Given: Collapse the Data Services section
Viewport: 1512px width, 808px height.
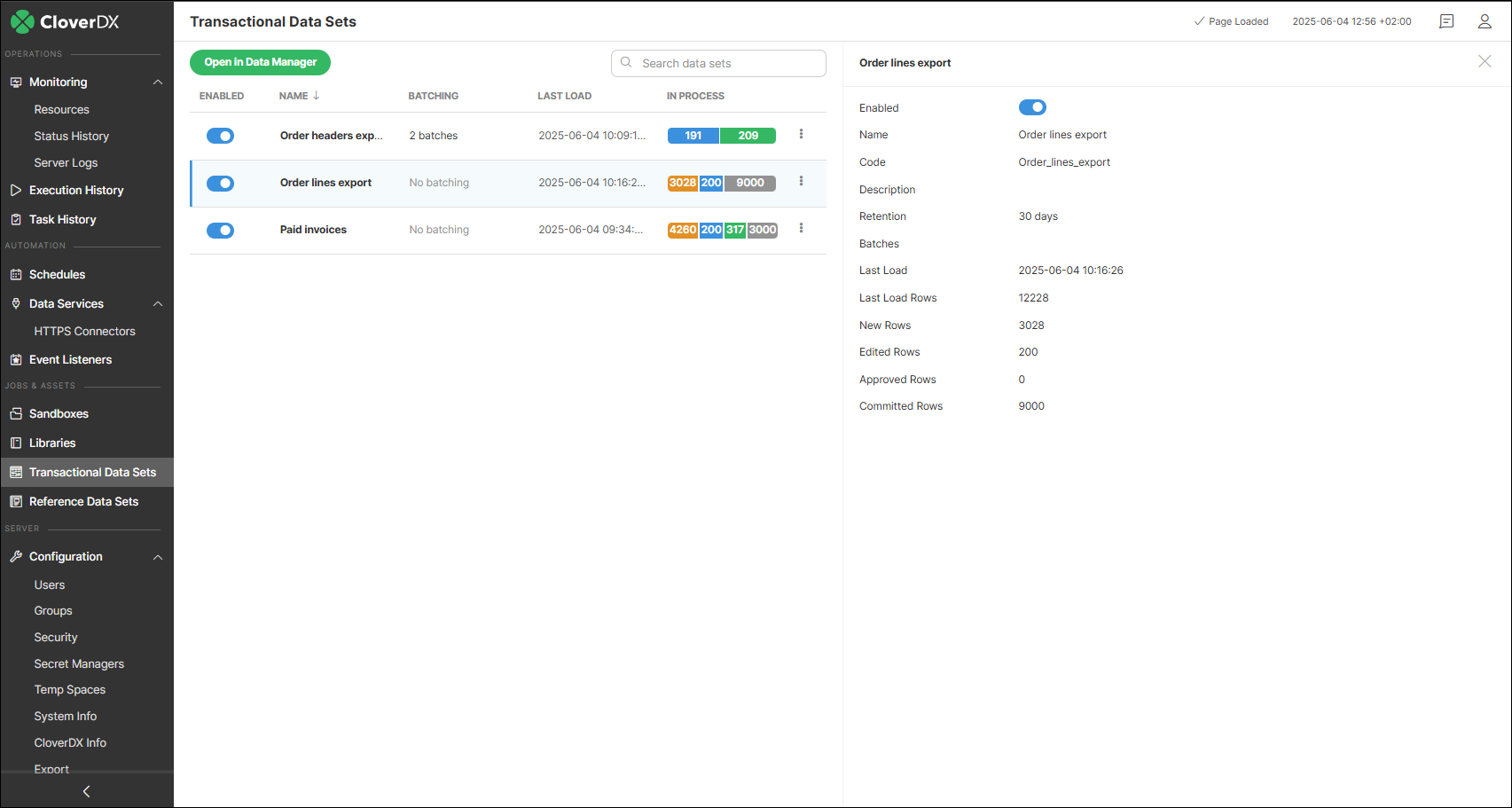Looking at the screenshot, I should point(158,303).
